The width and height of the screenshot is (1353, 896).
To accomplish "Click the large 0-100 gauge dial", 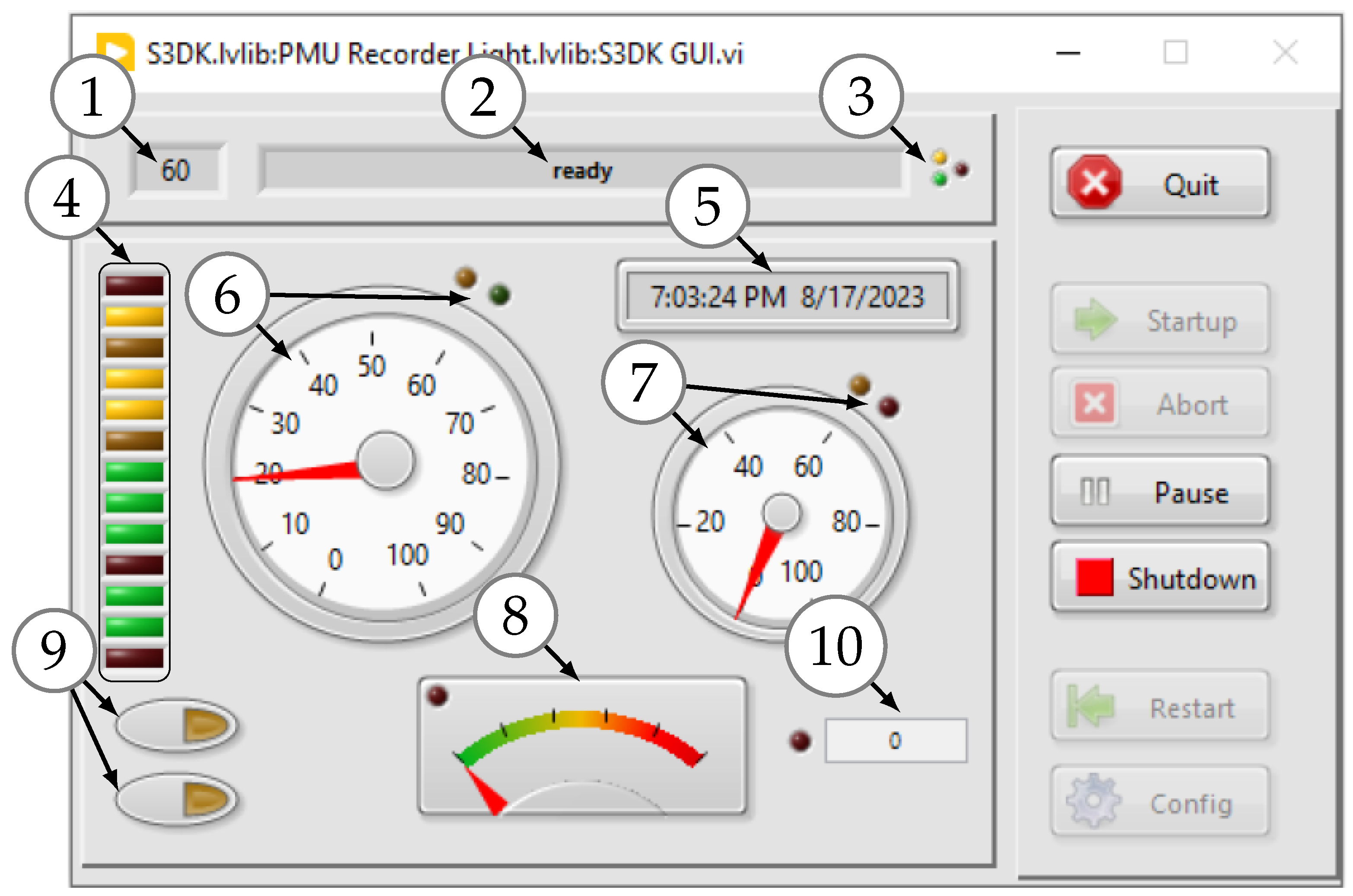I will (383, 463).
